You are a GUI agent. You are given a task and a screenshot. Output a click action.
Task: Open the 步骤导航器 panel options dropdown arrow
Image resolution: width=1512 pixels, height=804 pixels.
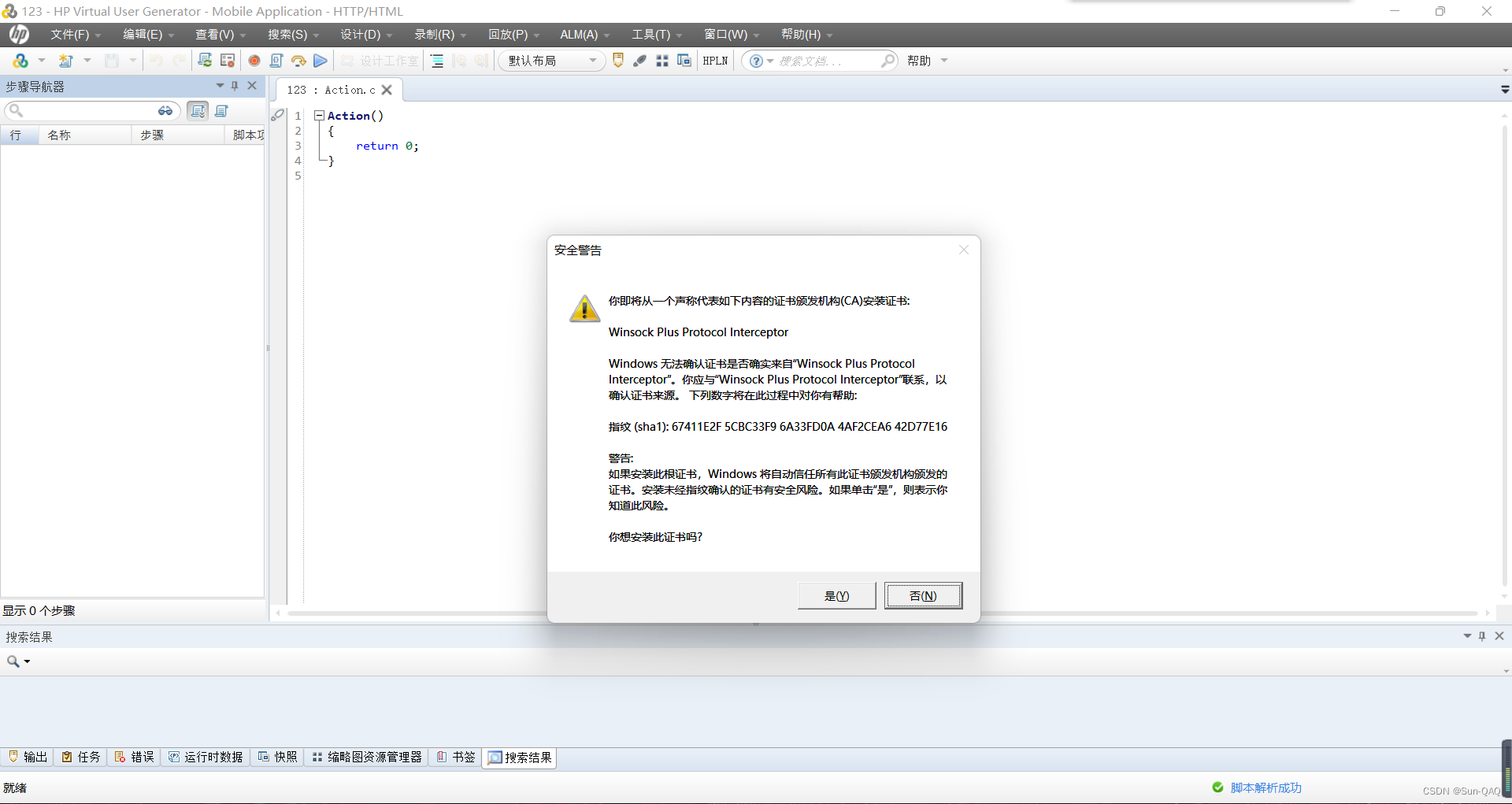click(220, 86)
